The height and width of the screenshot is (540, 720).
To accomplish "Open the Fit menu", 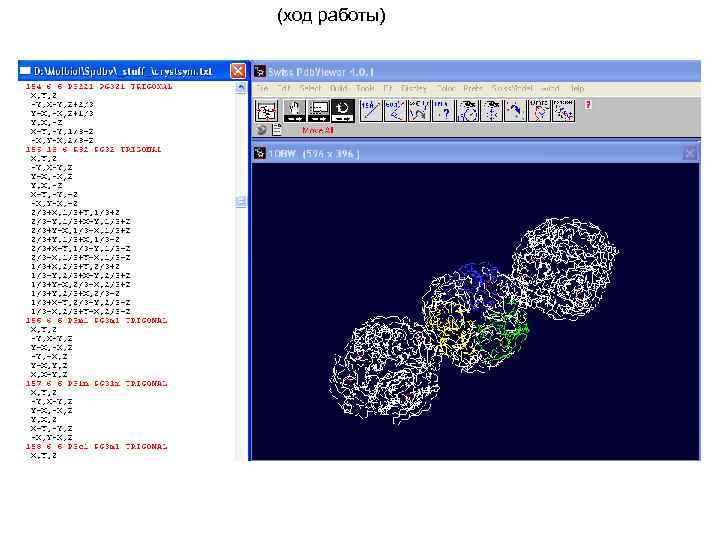I will (388, 88).
